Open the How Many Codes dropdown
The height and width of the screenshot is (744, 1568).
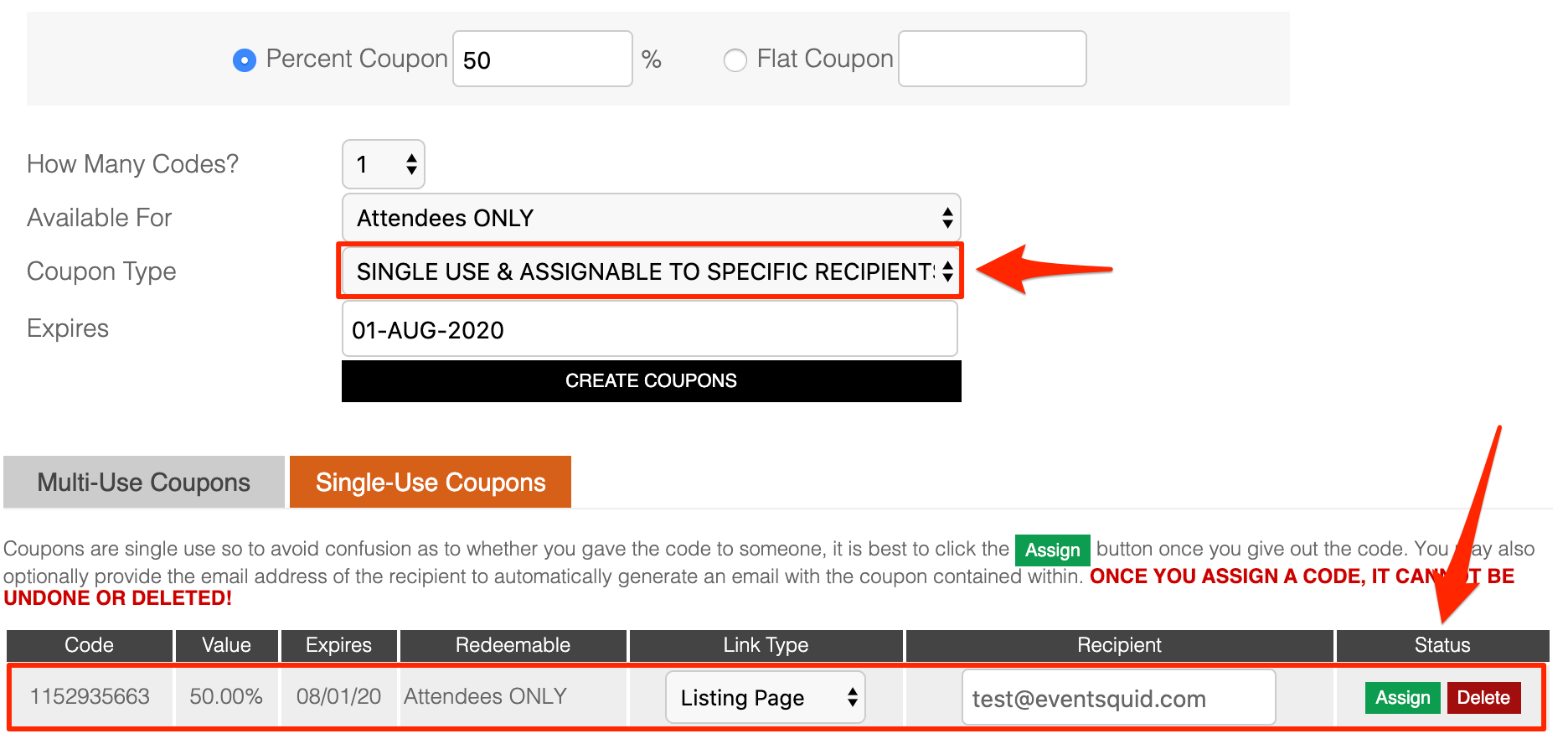384,164
